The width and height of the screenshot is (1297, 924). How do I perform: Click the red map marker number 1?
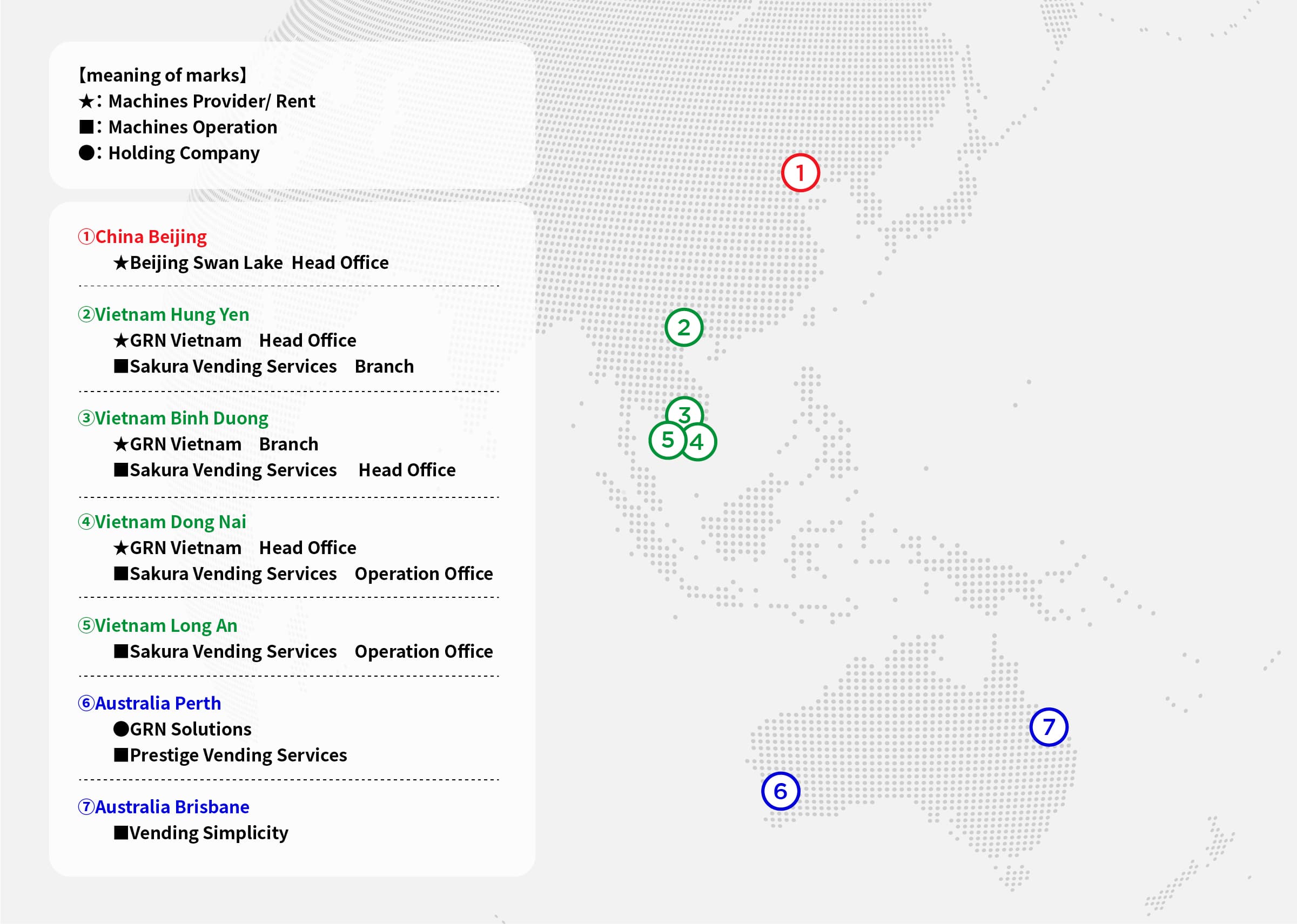[800, 173]
